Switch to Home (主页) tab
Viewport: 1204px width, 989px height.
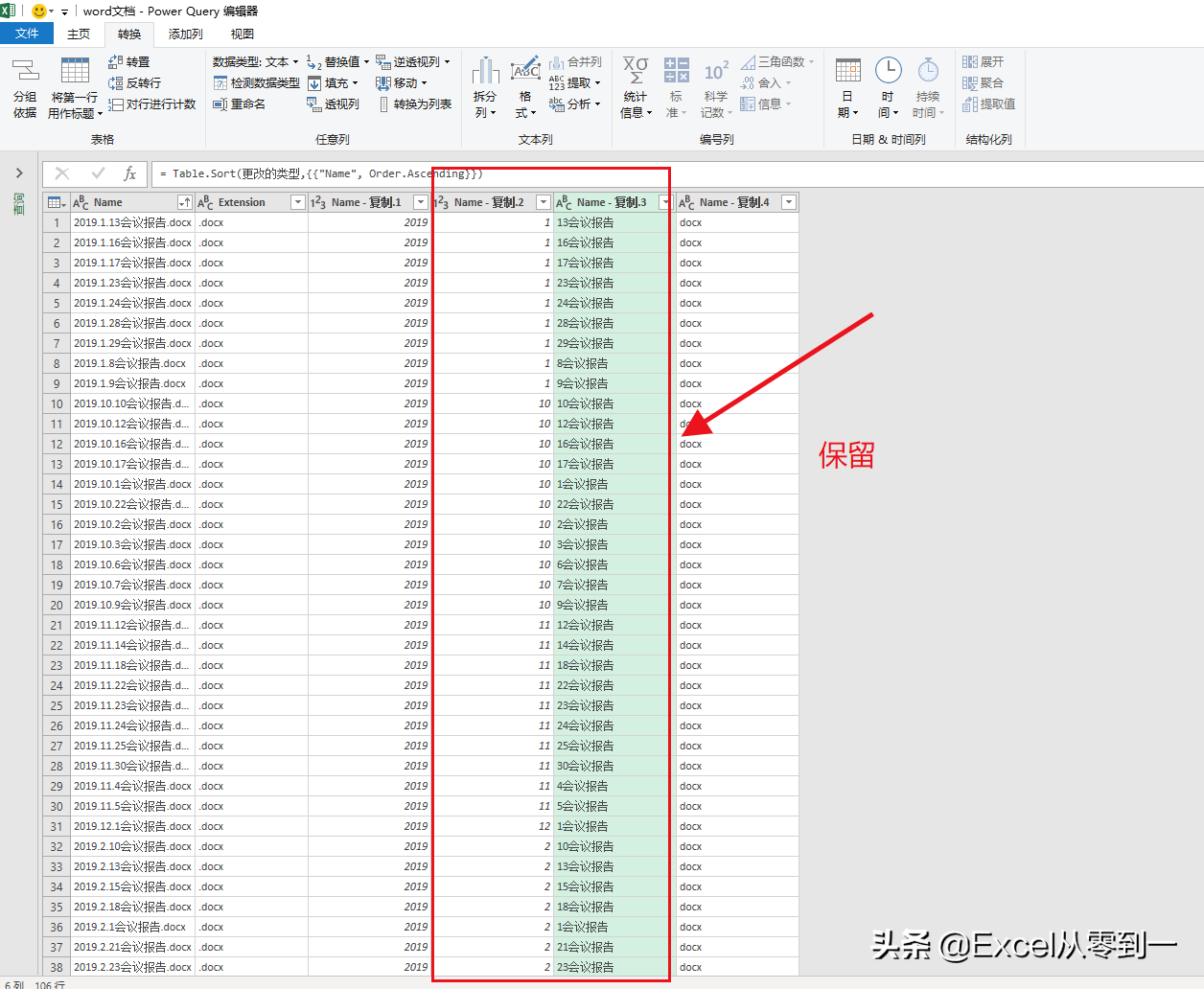[x=79, y=34]
